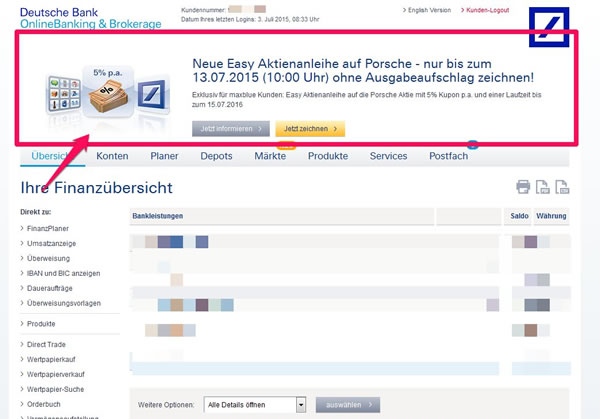Viewport: 600px width, 419px height.
Task: Open the Märkte tab
Action: [x=270, y=156]
